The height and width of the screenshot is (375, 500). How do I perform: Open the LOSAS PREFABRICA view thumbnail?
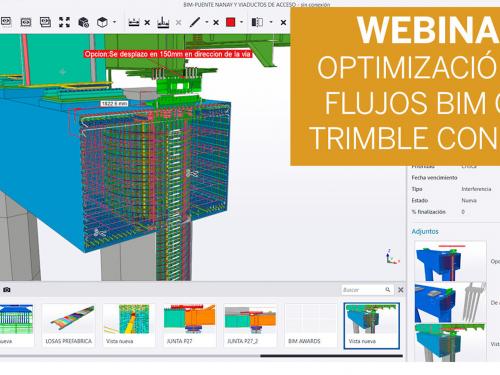69,325
